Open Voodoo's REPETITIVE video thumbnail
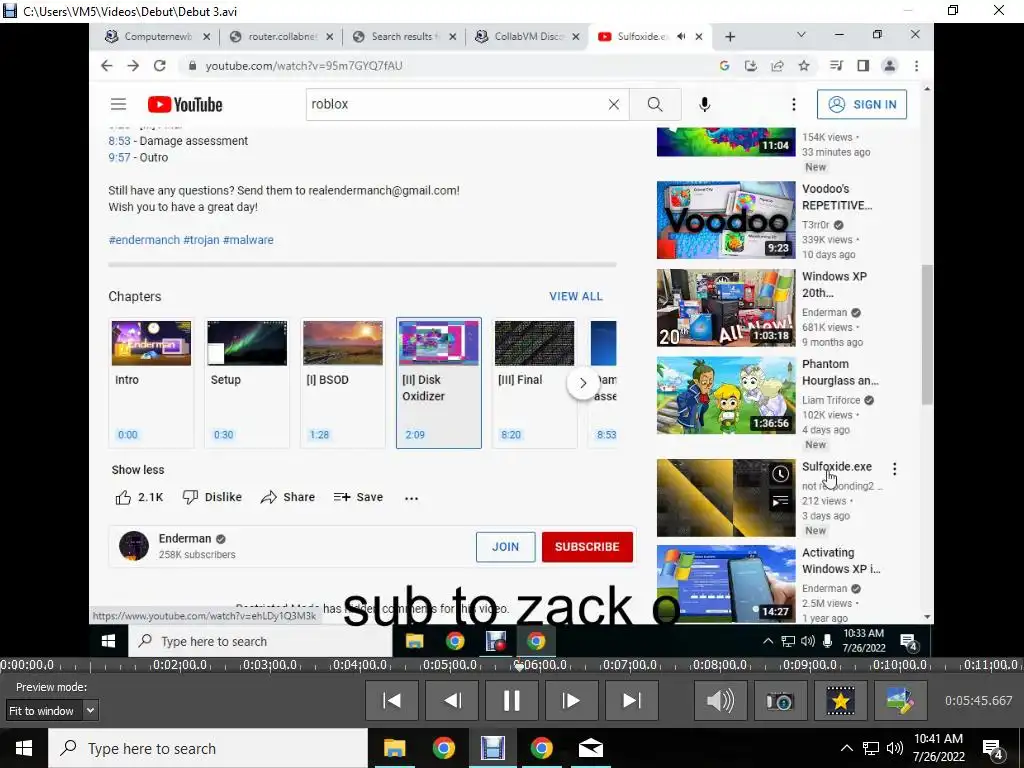This screenshot has width=1024, height=768. 726,220
